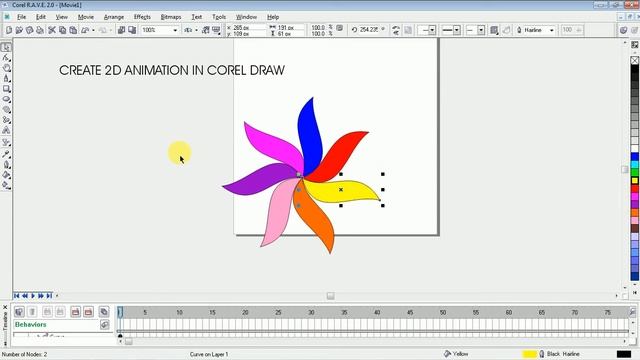Click the Undo icon
The height and width of the screenshot is (360, 640).
tap(85, 30)
